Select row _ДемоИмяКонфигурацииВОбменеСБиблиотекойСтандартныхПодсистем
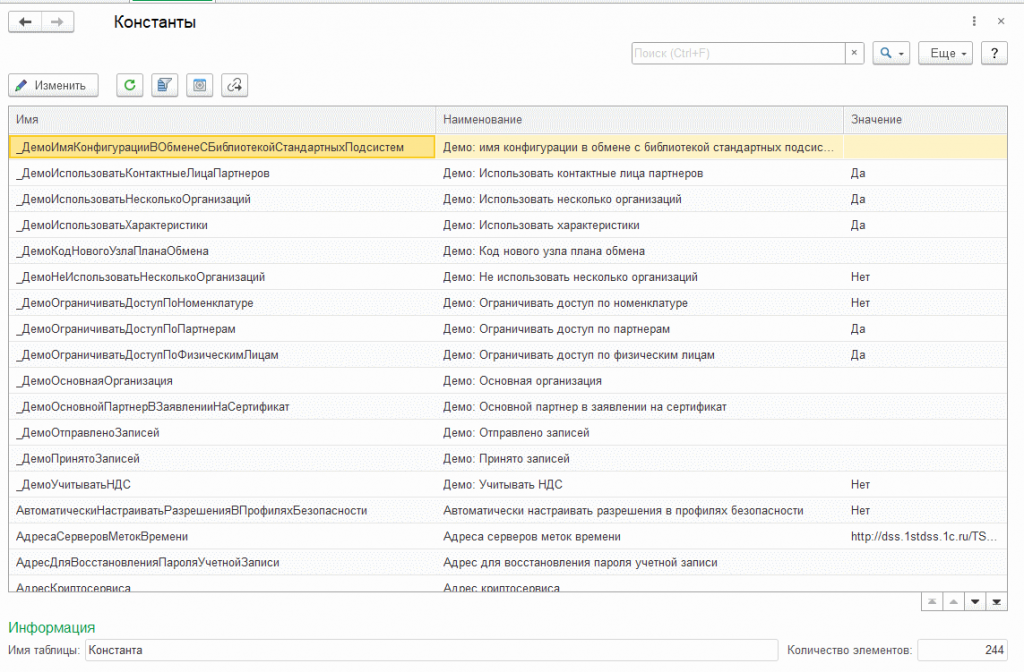 click(508, 147)
